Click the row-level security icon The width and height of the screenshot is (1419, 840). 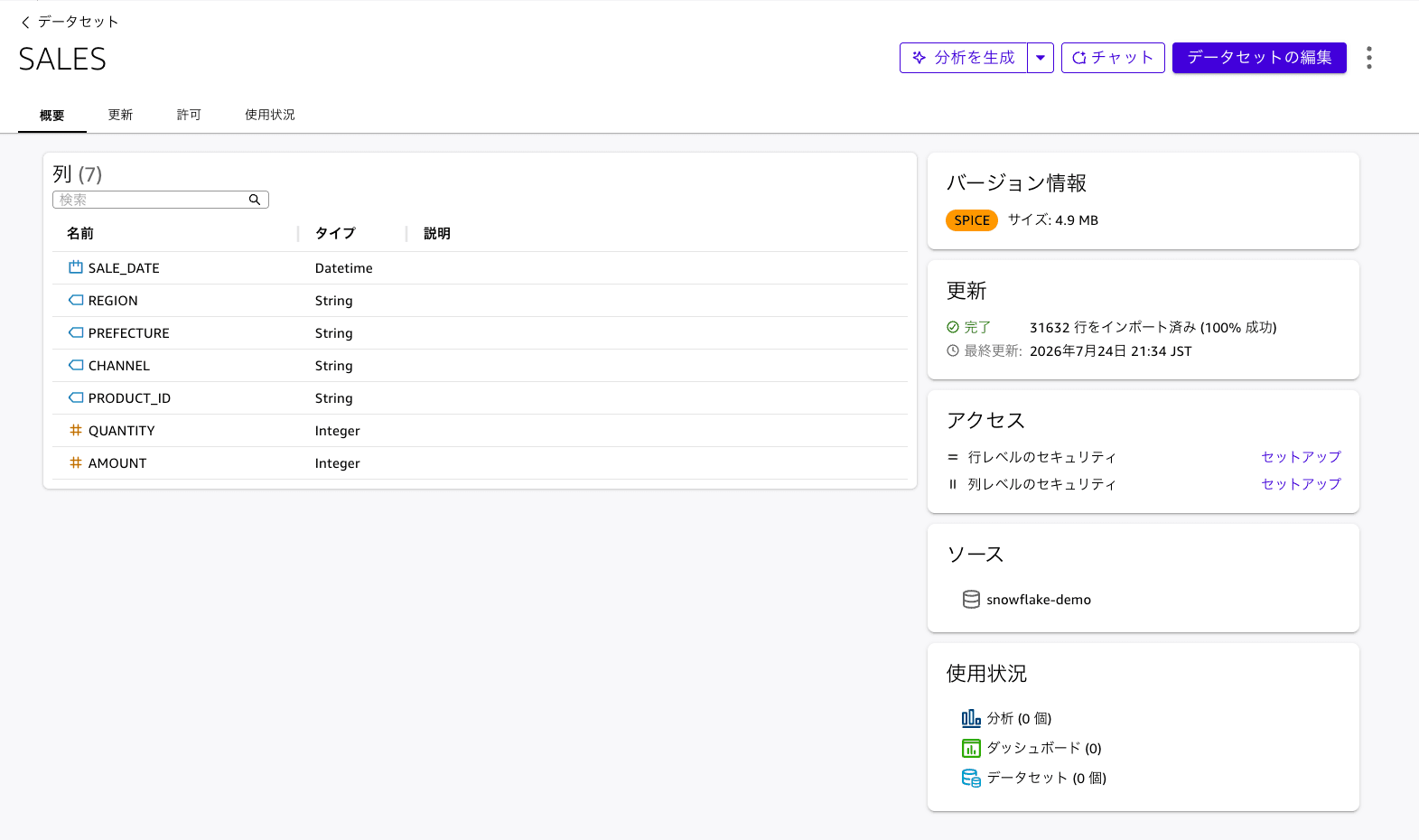point(953,457)
